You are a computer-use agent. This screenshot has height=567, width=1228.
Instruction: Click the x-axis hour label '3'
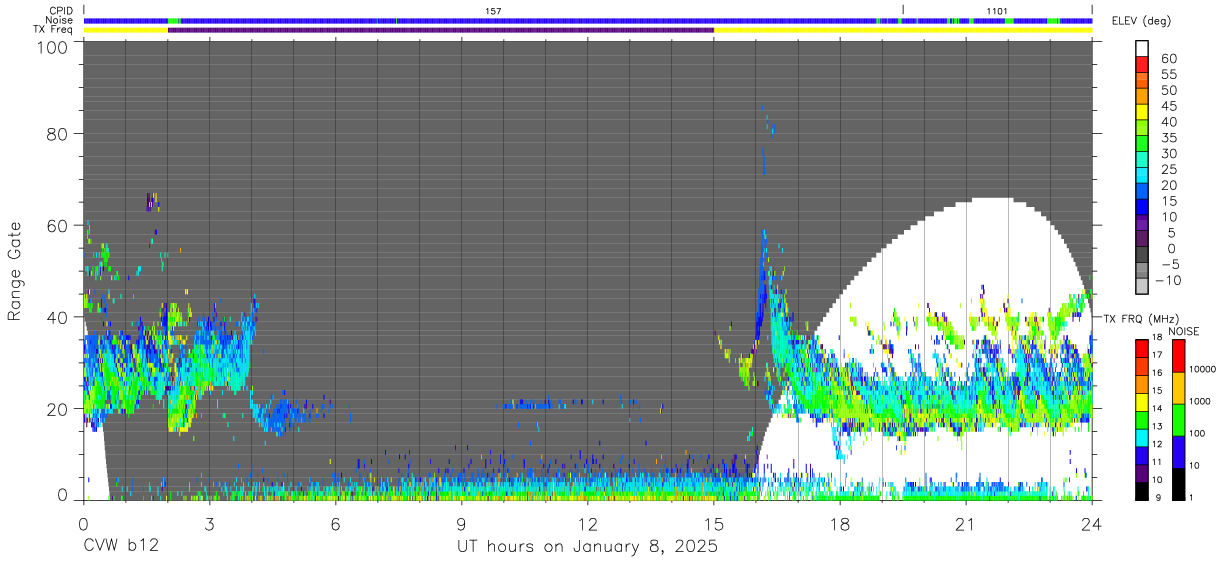pyautogui.click(x=210, y=523)
